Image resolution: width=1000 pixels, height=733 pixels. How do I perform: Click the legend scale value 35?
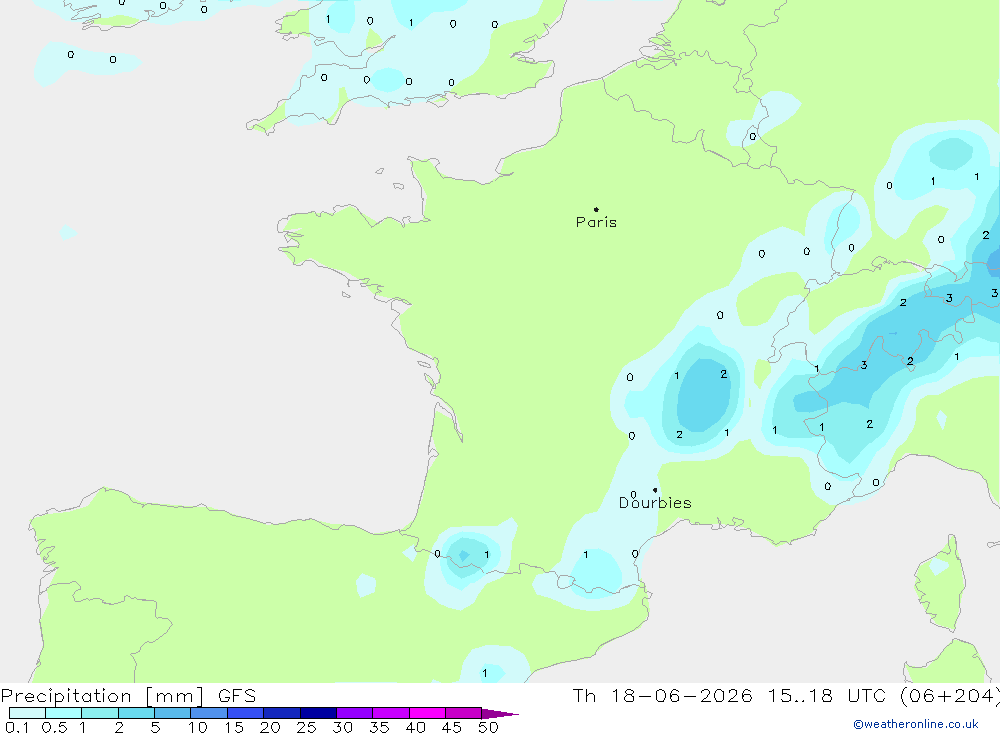click(379, 727)
